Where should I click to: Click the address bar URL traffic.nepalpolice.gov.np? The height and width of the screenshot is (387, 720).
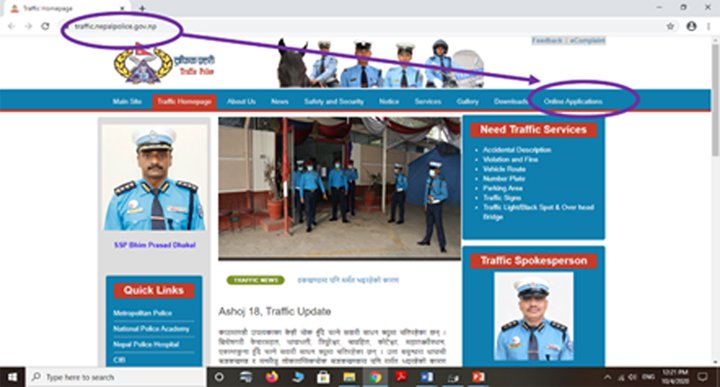click(x=116, y=27)
